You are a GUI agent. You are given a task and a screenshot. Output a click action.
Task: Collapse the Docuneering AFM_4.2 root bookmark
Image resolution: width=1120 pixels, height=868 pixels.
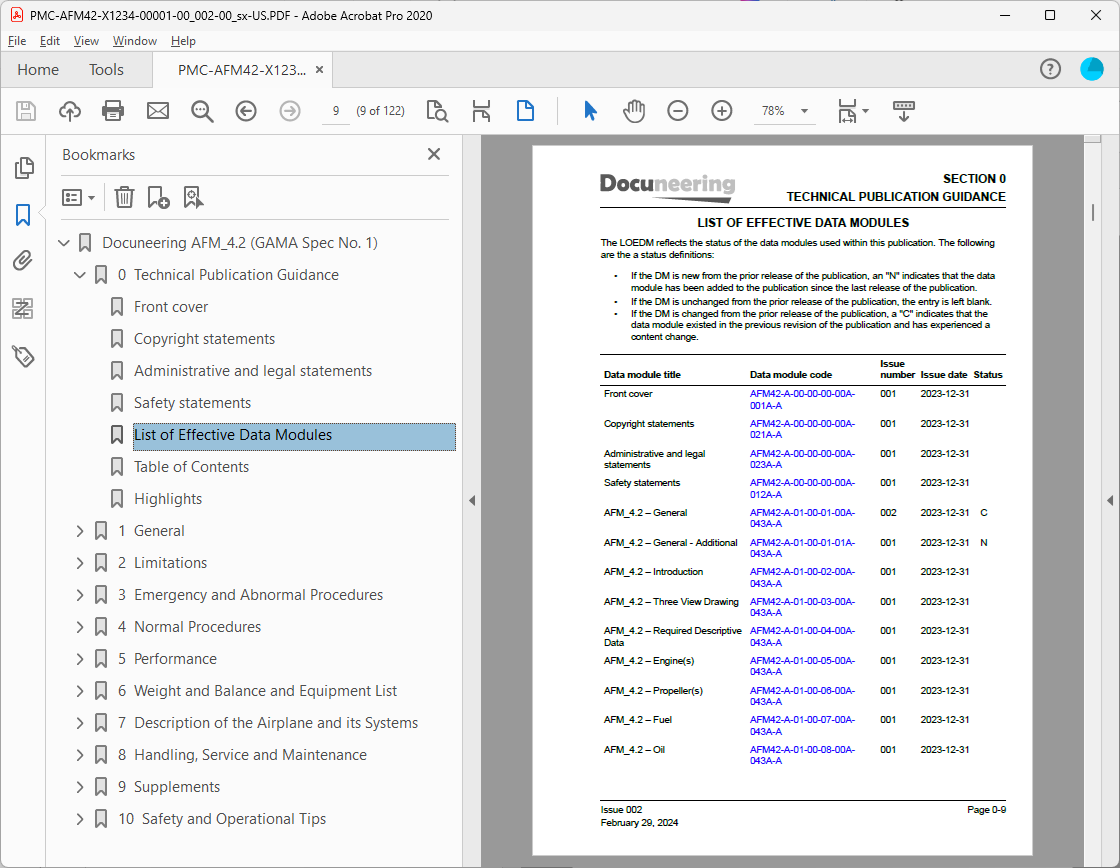(64, 243)
